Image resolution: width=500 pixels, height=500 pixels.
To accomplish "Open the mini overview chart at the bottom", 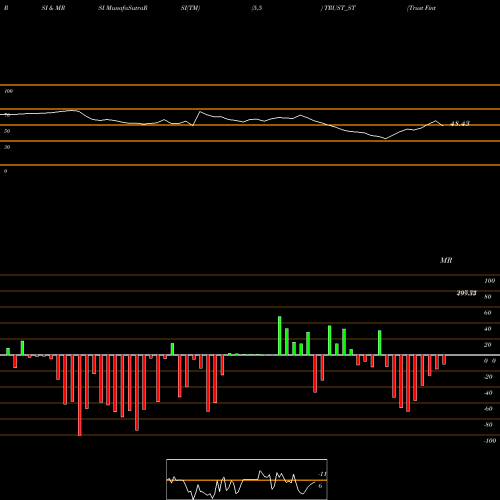I will 247,479.
